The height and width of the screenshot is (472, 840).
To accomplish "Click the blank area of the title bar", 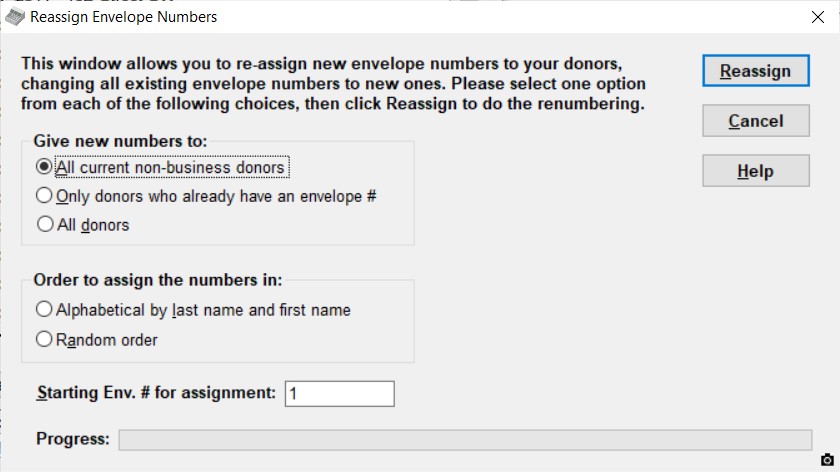I will 509,17.
